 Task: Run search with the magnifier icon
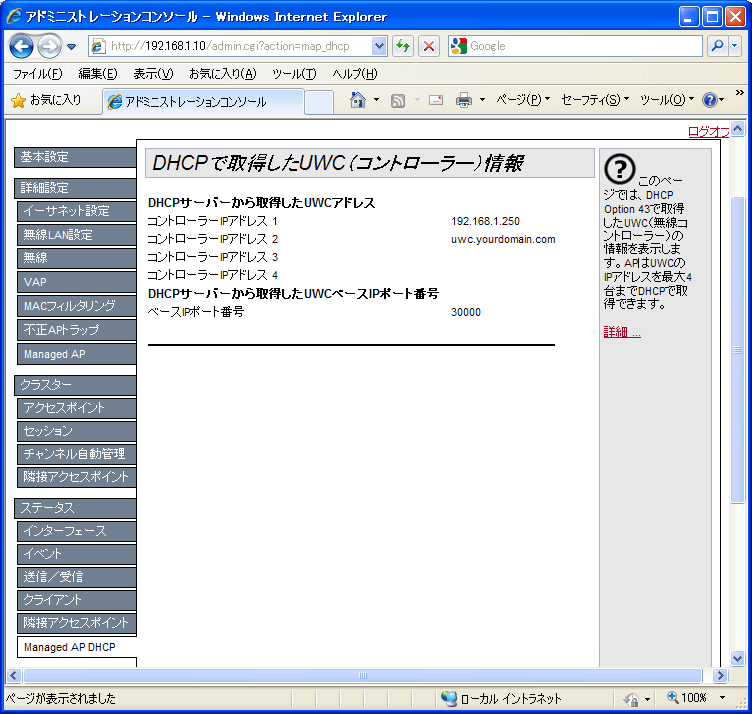pos(717,46)
